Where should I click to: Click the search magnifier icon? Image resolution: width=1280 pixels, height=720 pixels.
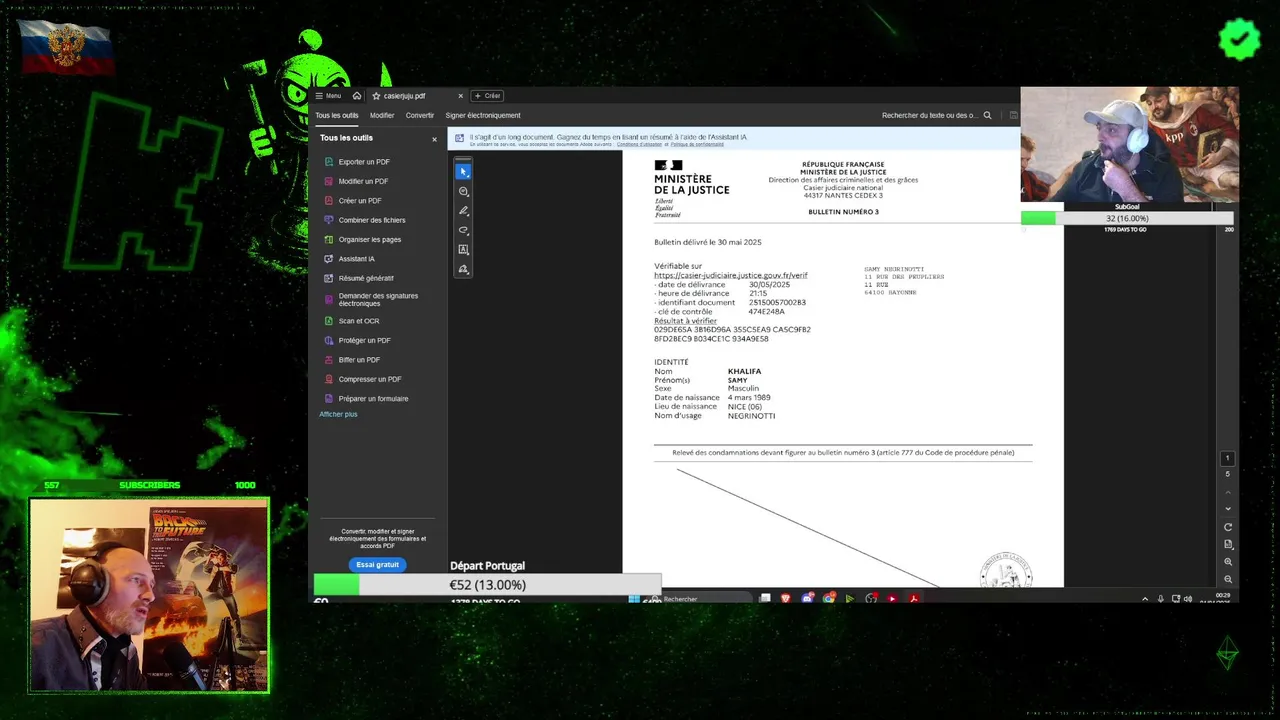click(x=988, y=115)
